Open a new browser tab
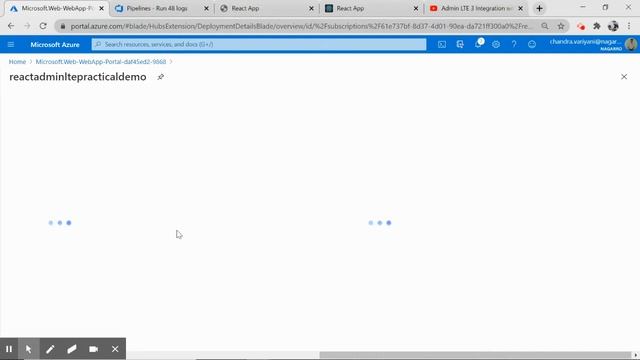 [539, 8]
